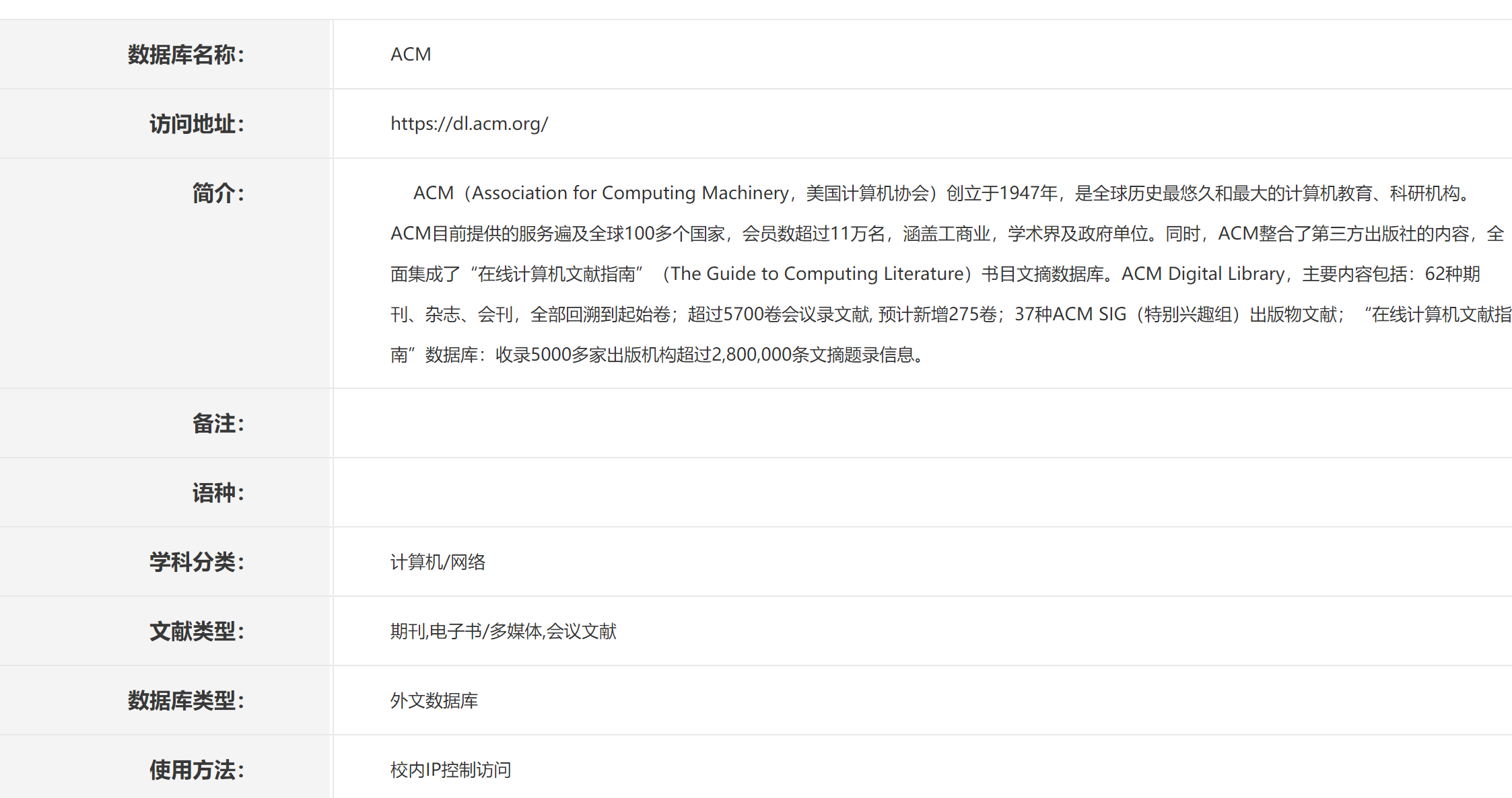Select the 计算机/网络 subject value
The height and width of the screenshot is (798, 1512).
pos(438,562)
